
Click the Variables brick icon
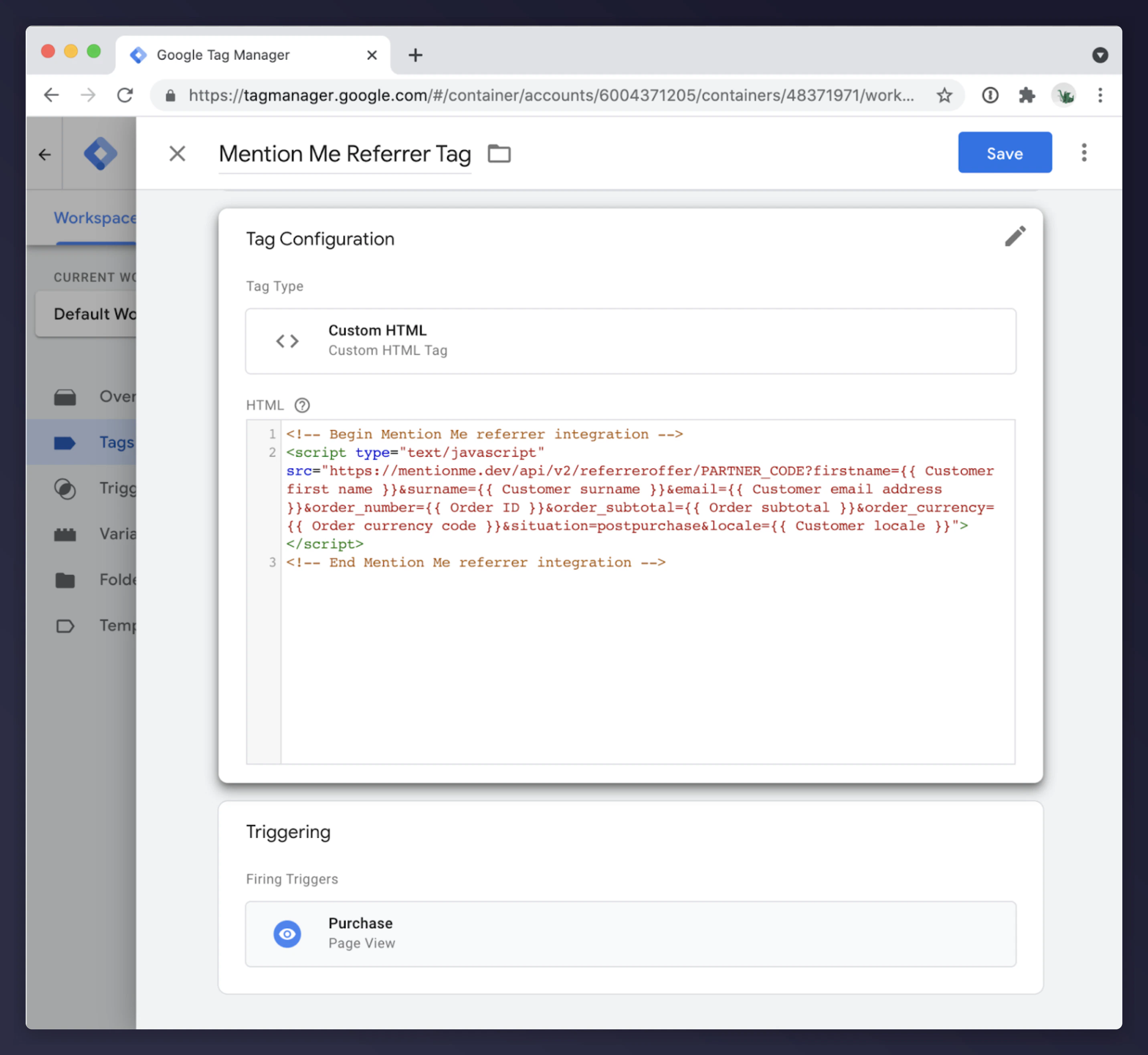tap(65, 534)
